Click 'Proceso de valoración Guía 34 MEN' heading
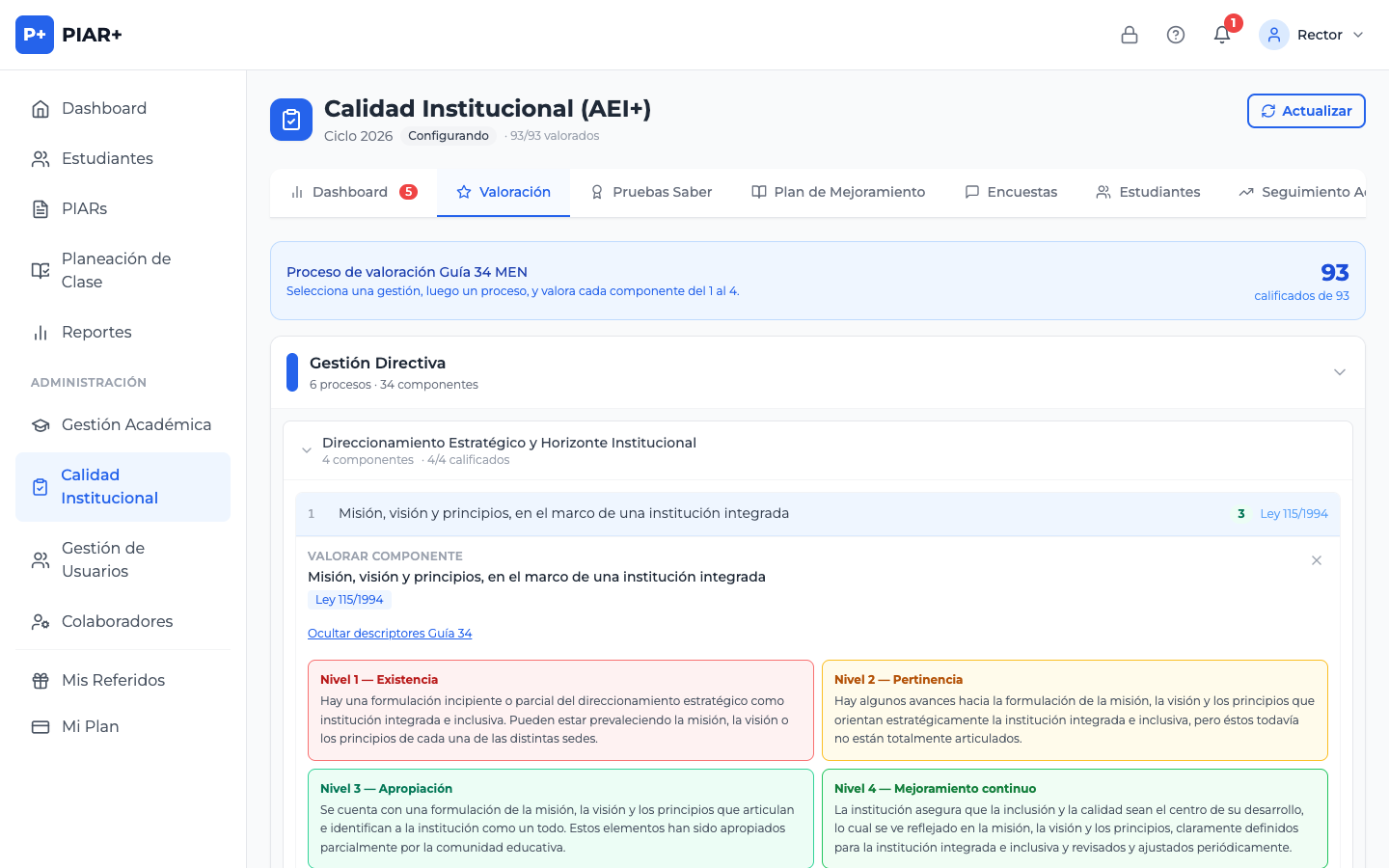The height and width of the screenshot is (868, 1389). pos(407,272)
